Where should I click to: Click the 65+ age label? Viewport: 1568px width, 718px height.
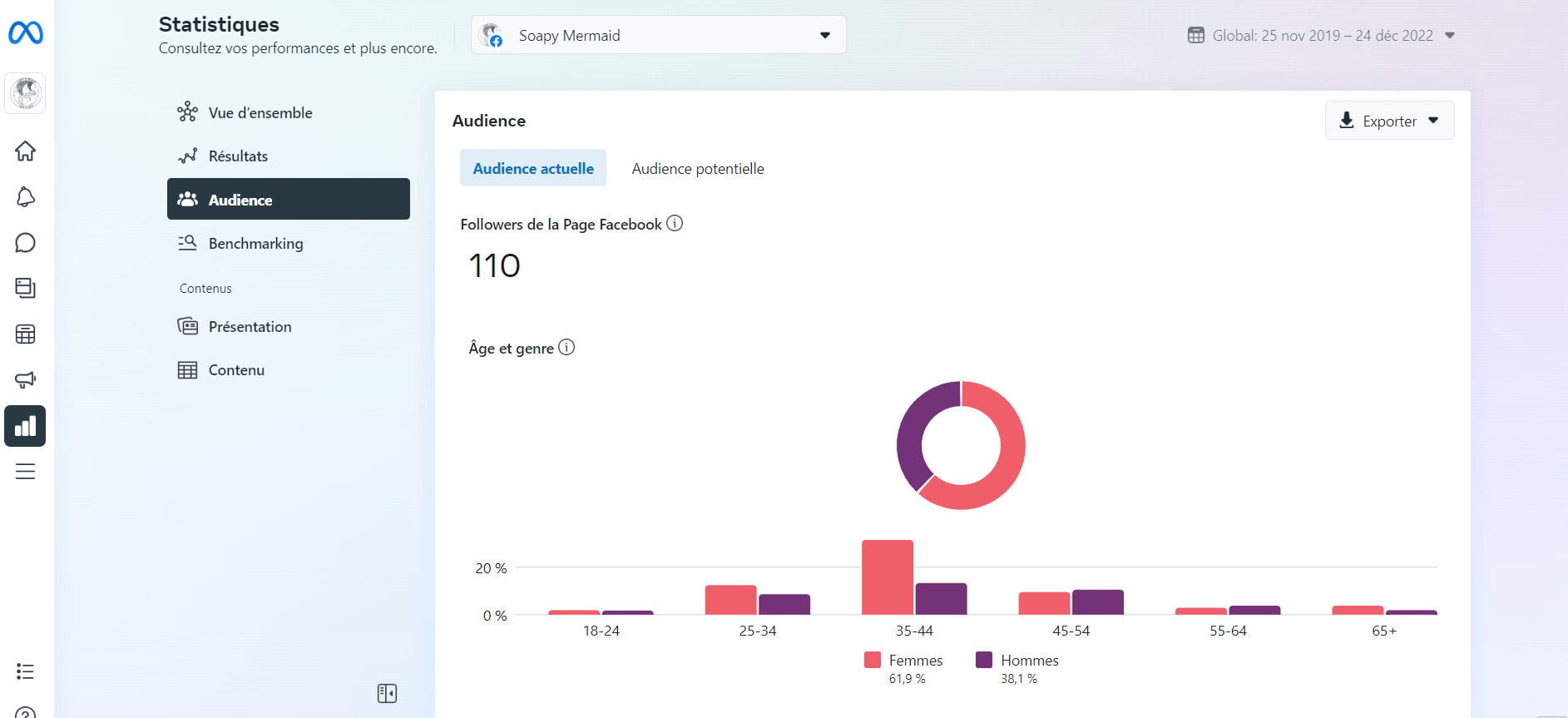click(x=1384, y=631)
